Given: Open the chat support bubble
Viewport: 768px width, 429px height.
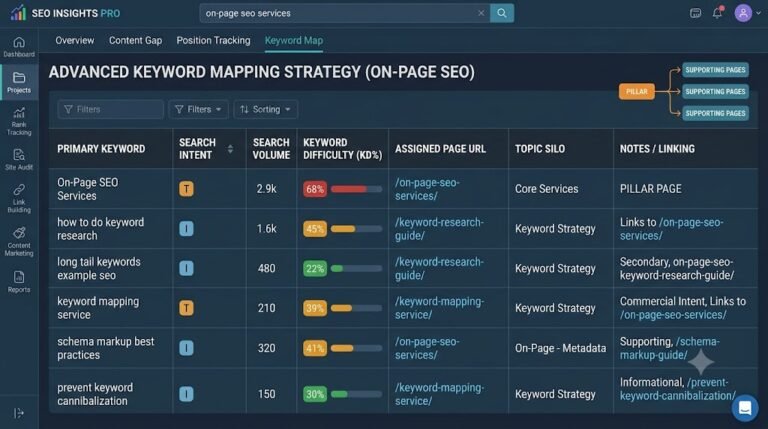Looking at the screenshot, I should click(x=745, y=407).
